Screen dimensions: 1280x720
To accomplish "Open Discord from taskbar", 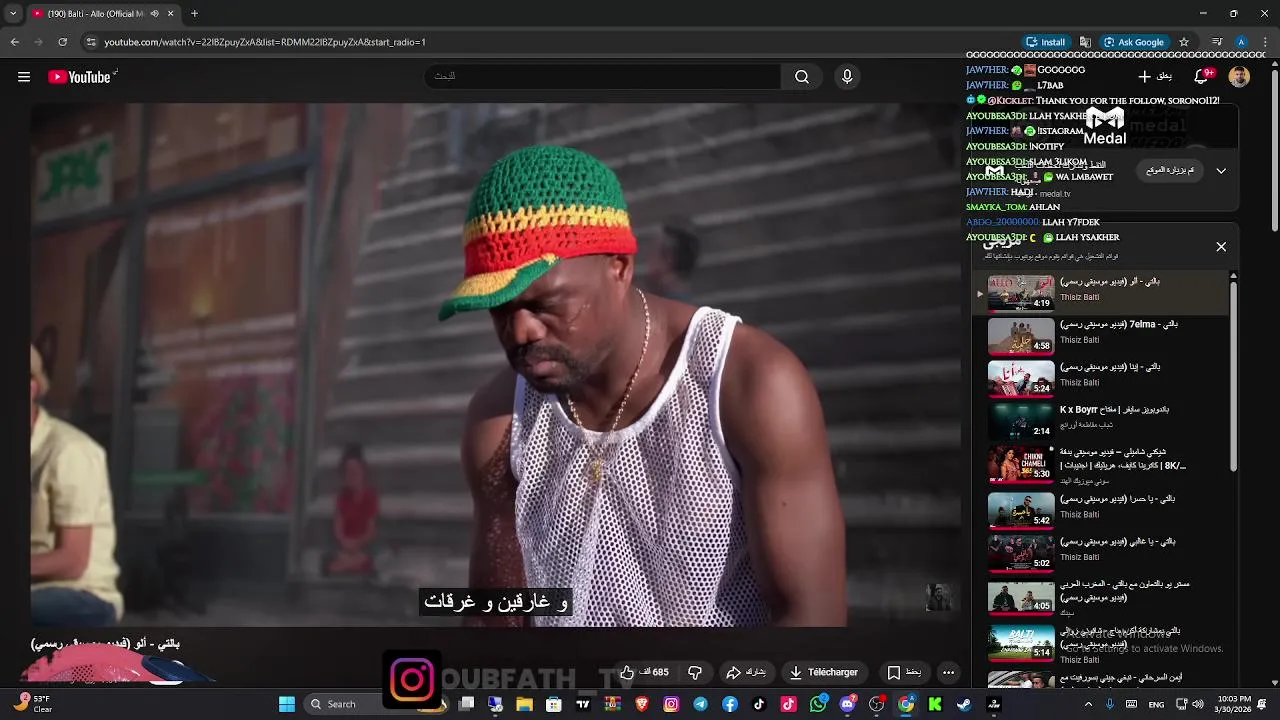I will pyautogui.click(x=848, y=704).
